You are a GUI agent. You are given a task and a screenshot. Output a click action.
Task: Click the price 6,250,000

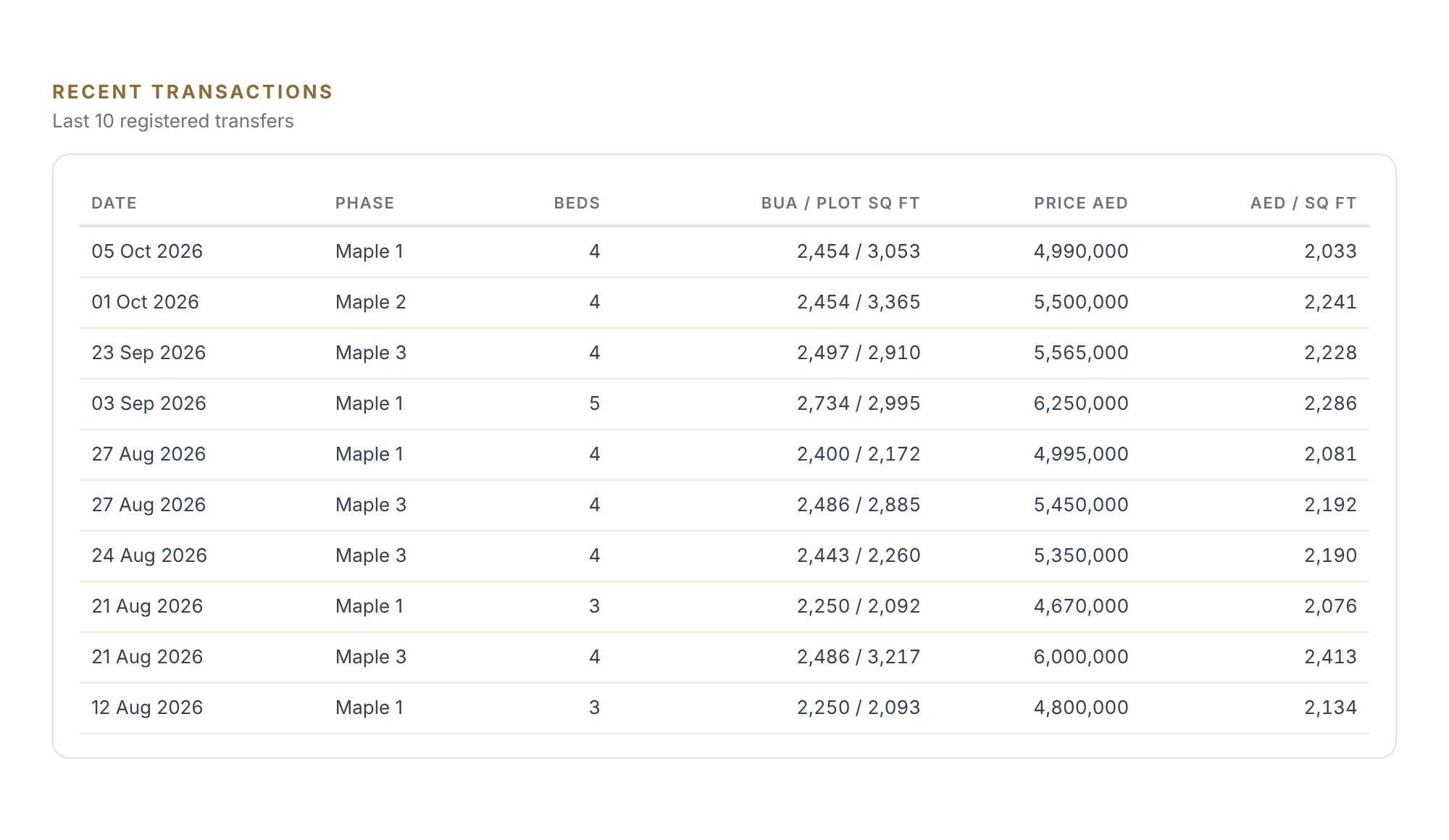pos(1081,403)
